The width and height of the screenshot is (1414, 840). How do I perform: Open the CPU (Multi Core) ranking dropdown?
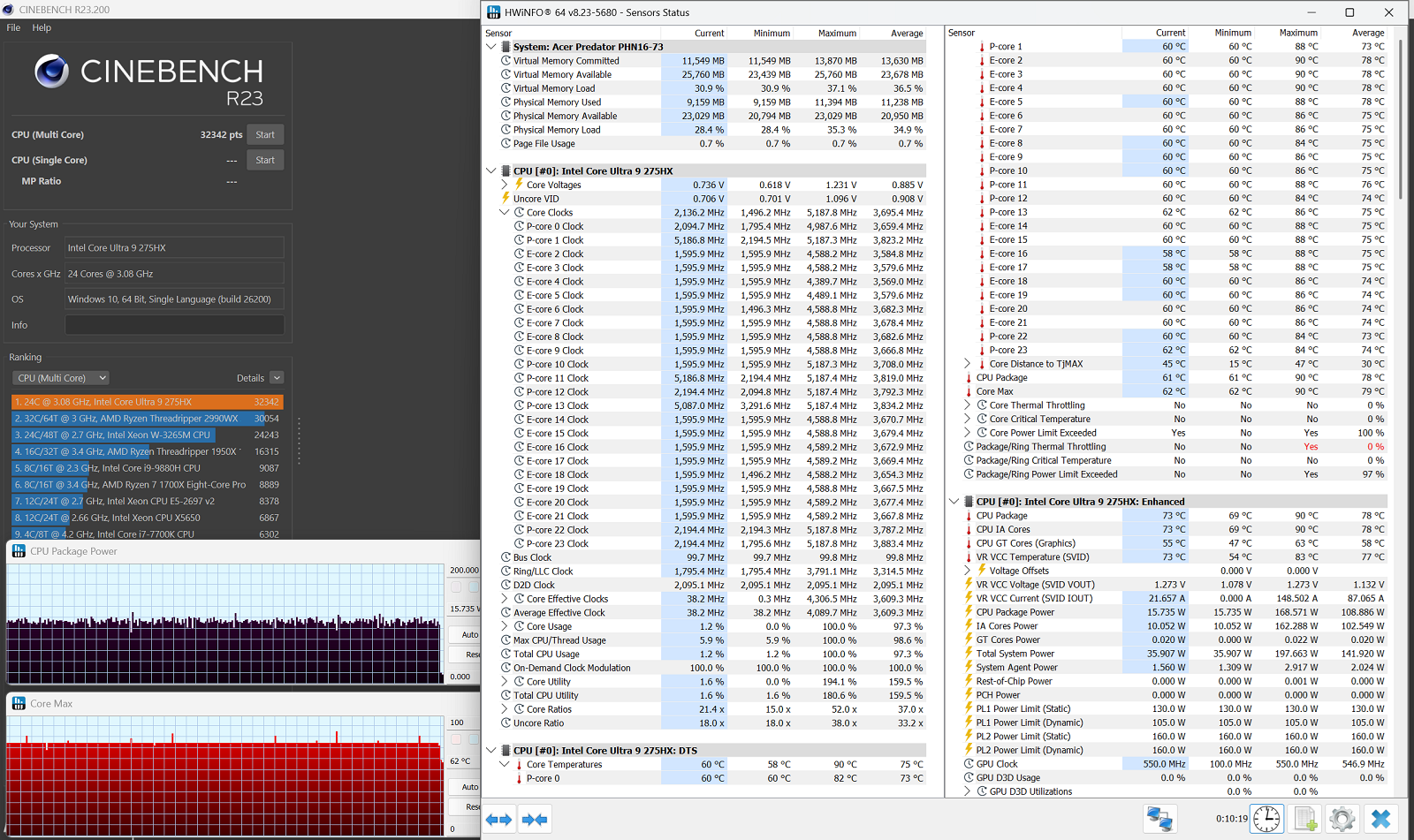pyautogui.click(x=60, y=378)
